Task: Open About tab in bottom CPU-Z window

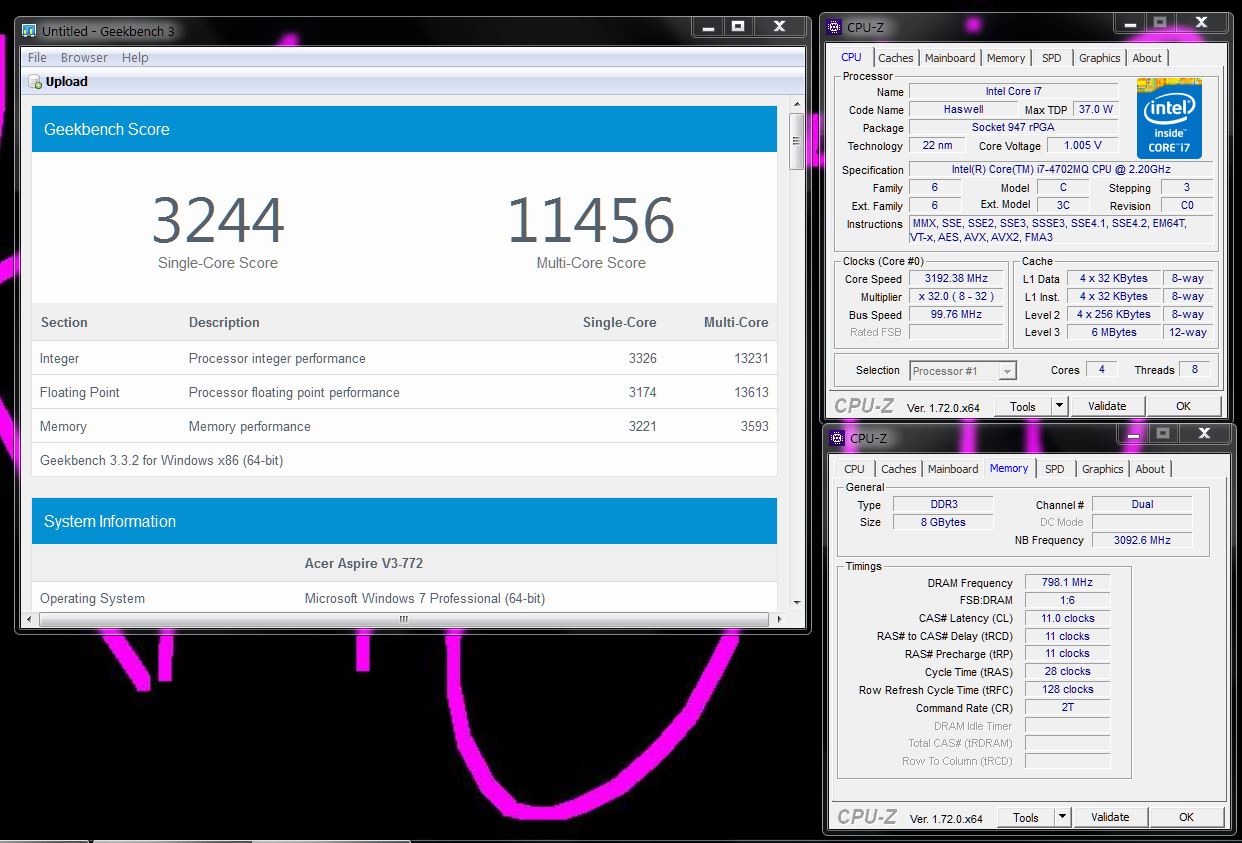Action: 1150,469
